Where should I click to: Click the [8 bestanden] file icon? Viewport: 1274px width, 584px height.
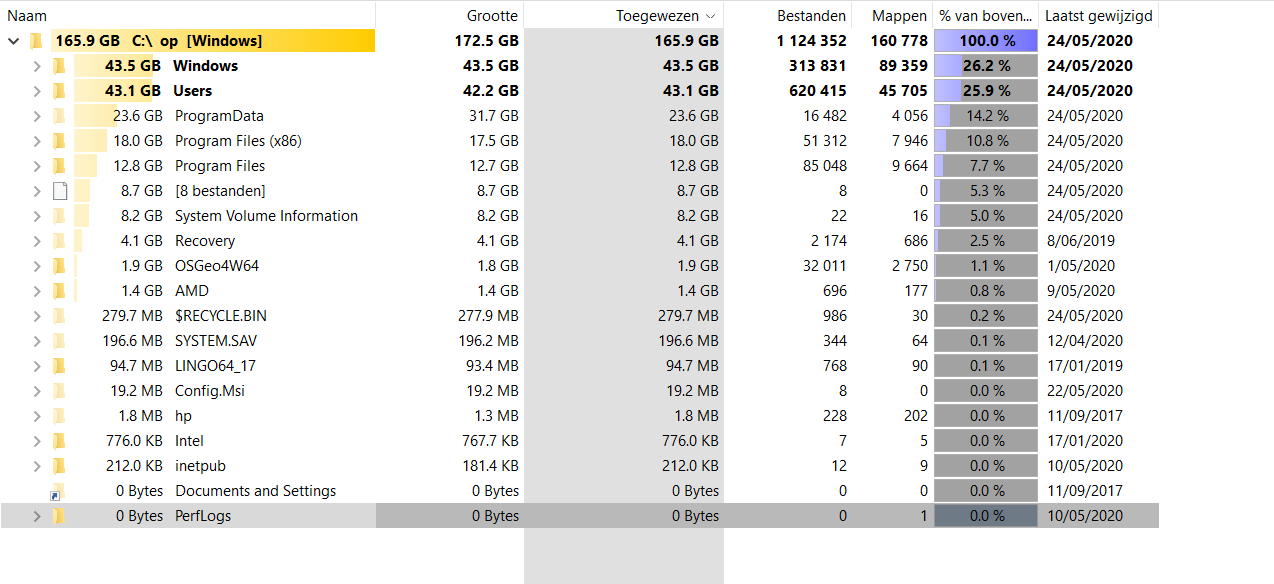(x=60, y=191)
